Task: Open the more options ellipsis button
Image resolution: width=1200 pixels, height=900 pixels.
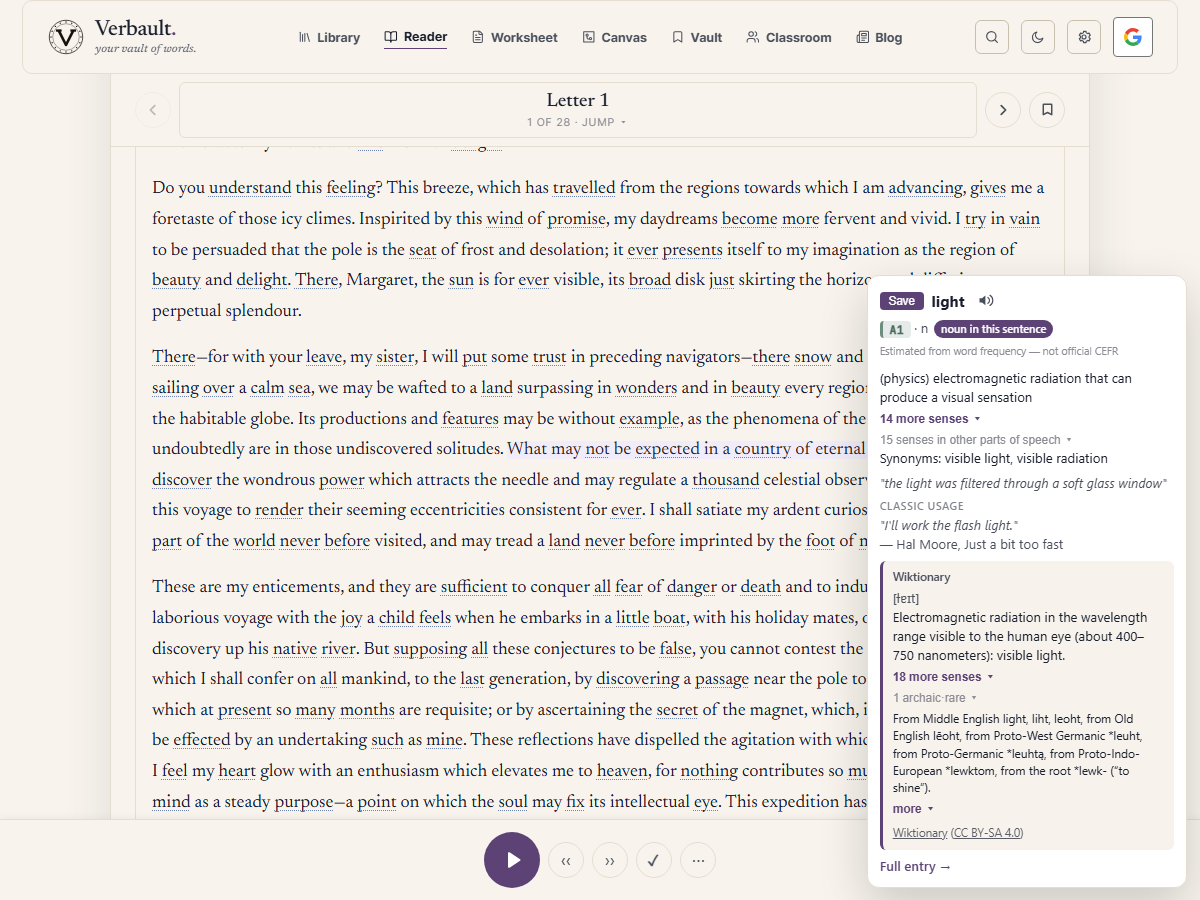Action: 698,860
